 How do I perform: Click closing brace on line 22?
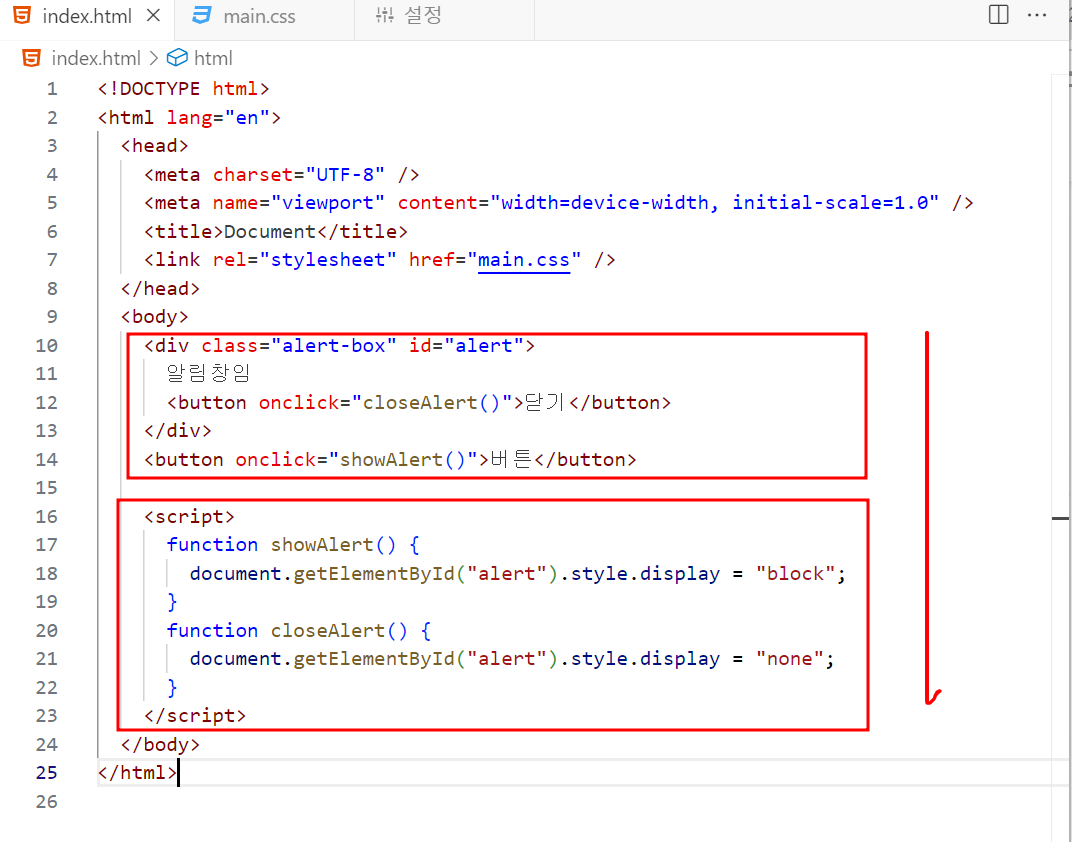(x=172, y=687)
